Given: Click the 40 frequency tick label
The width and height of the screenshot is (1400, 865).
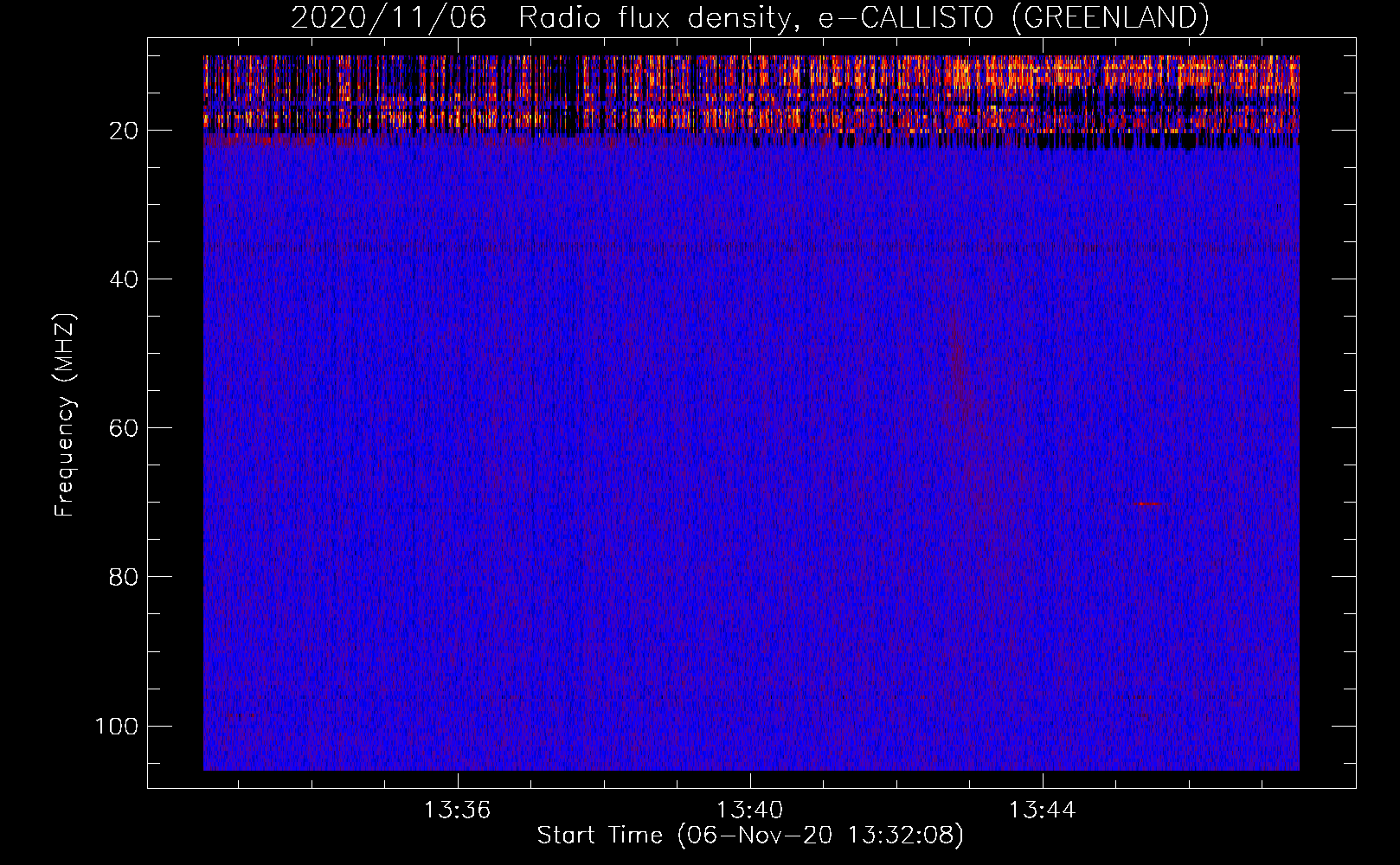Looking at the screenshot, I should coord(124,279).
